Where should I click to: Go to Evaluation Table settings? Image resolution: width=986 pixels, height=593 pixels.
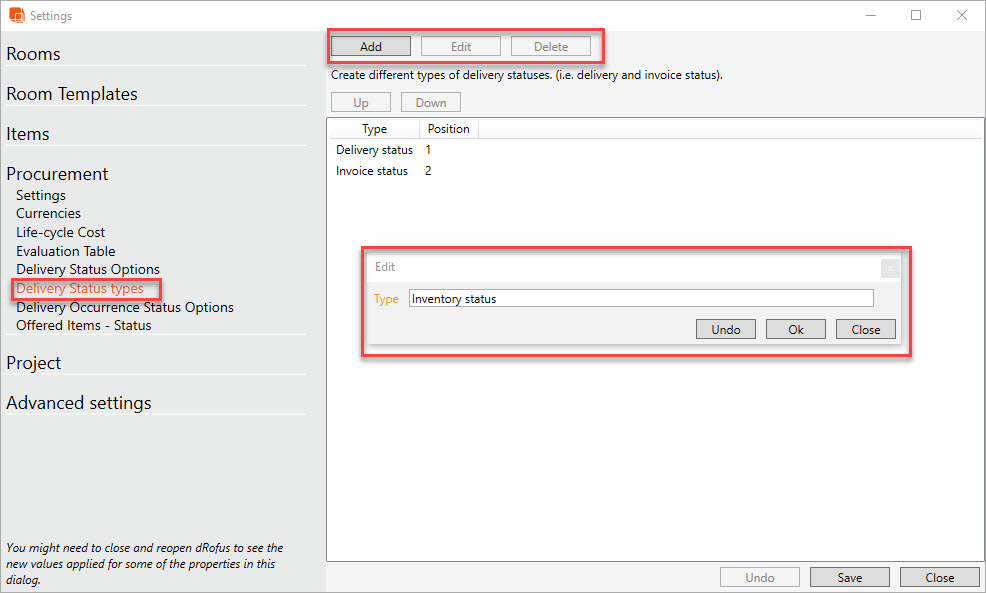click(65, 251)
